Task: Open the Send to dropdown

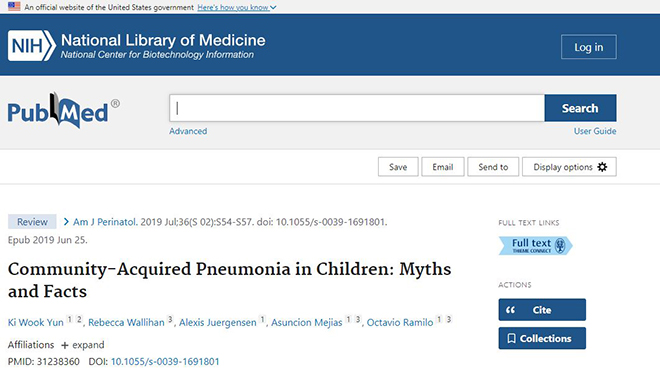Action: coord(493,167)
